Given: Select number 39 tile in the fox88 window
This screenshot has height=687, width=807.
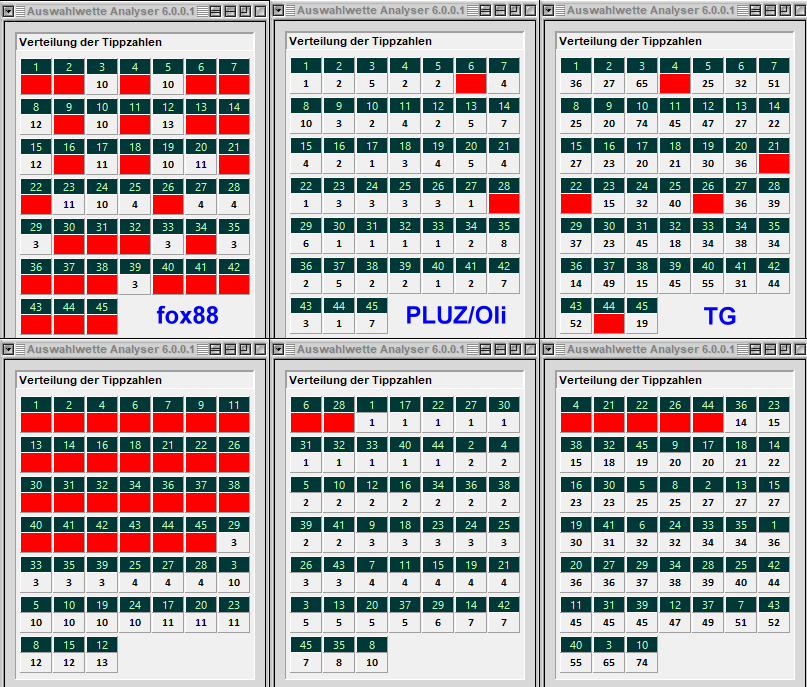Looking at the screenshot, I should tap(135, 267).
